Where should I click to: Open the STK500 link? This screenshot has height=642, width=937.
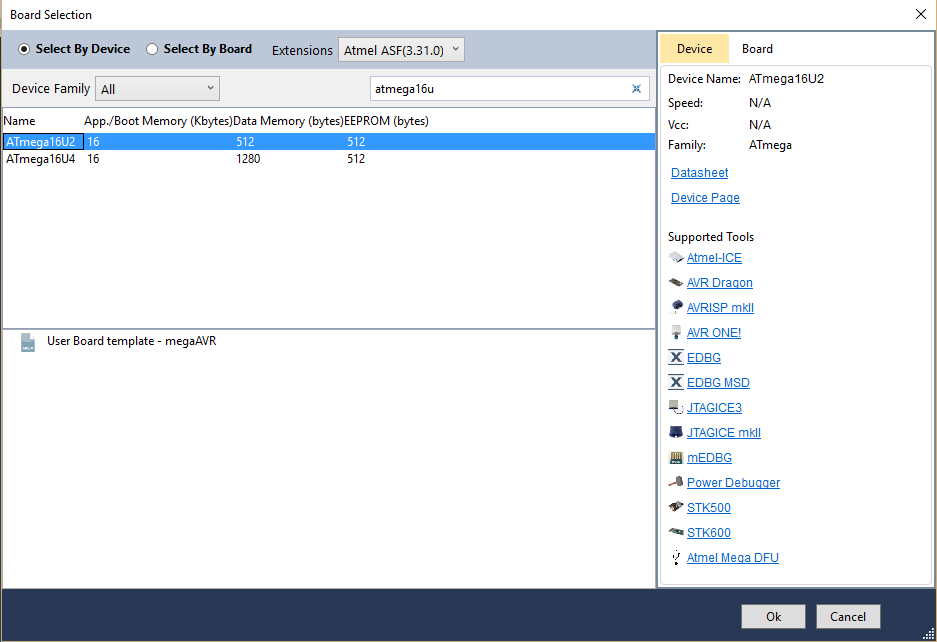click(x=709, y=508)
